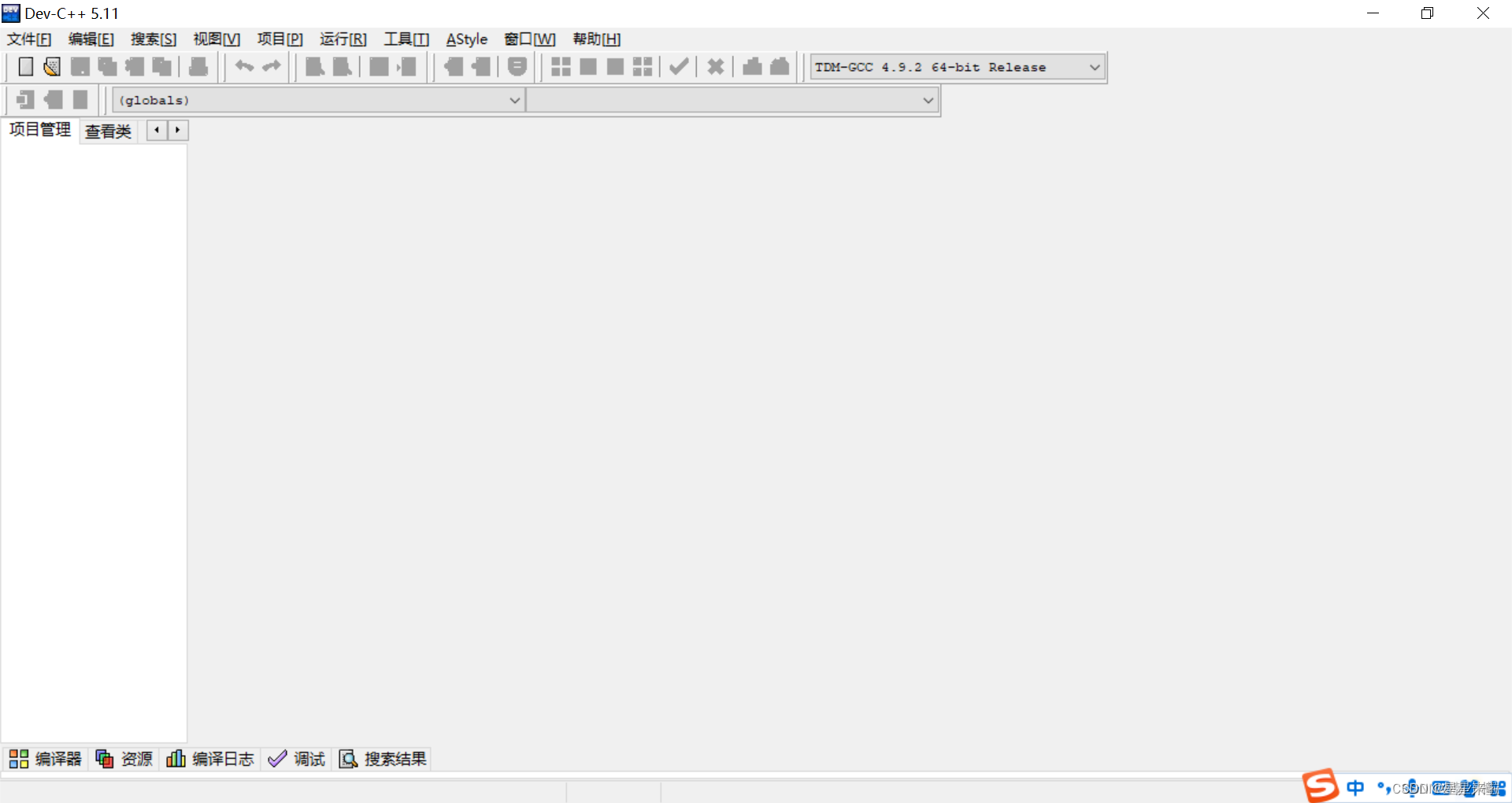Click the Replace toolbar icon
This screenshot has height=803, width=1512.
(342, 67)
